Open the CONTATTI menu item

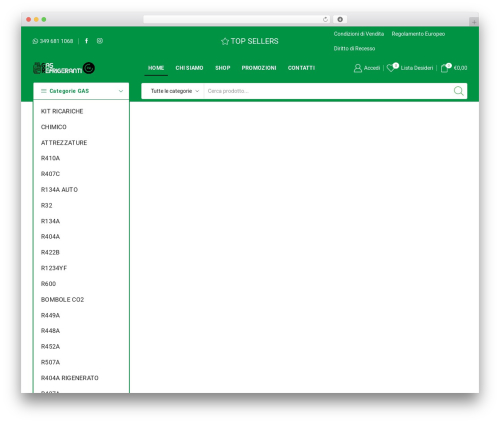(x=301, y=68)
